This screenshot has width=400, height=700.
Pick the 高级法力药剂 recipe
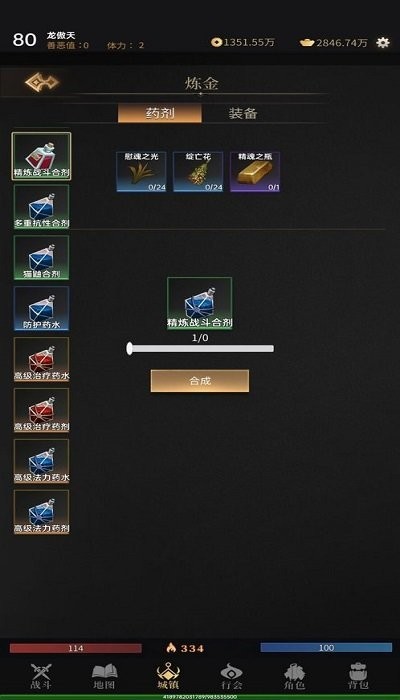click(41, 512)
